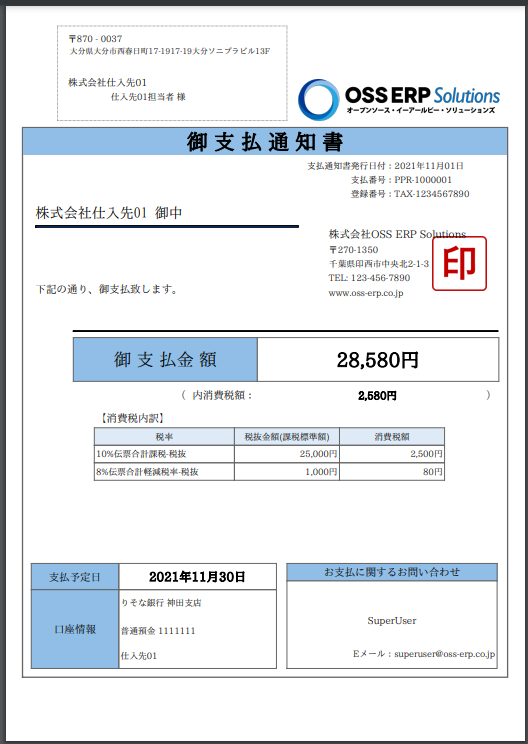Viewport: 528px width, 744px height.
Task: Click registration number TAX-1234567890
Action: (x=432, y=194)
